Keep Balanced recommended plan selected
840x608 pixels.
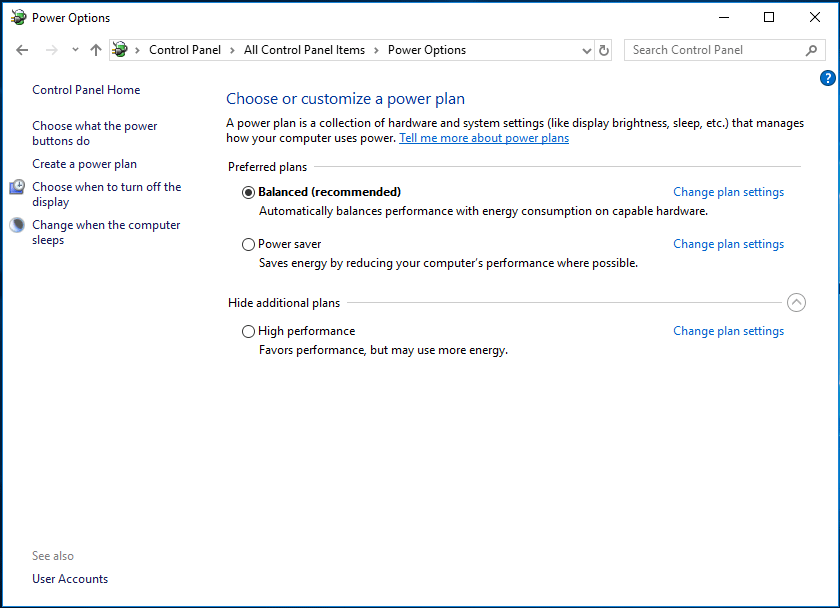tap(247, 191)
